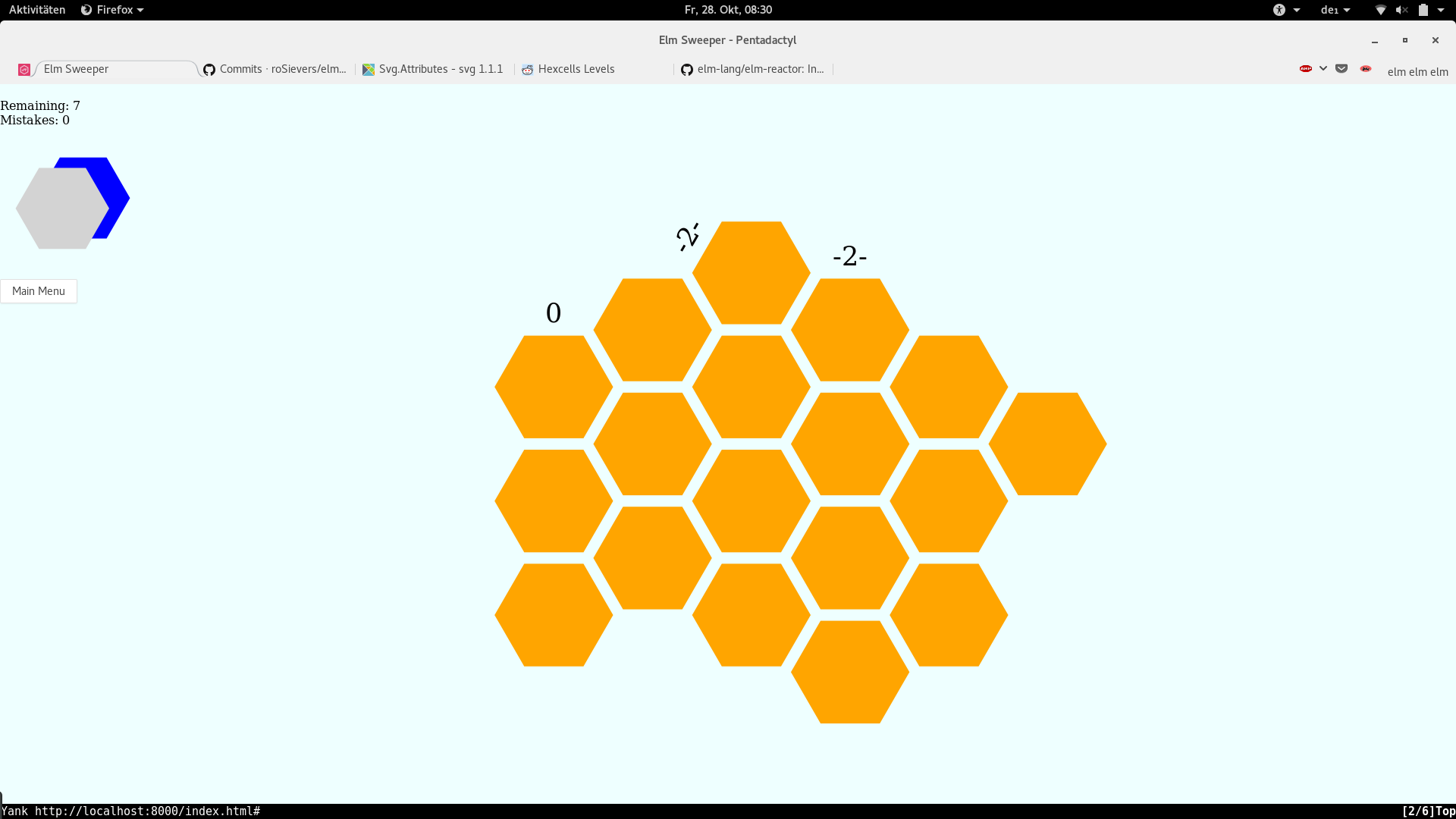Open the Firefox application menu
This screenshot has width=1456, height=819.
click(112, 10)
